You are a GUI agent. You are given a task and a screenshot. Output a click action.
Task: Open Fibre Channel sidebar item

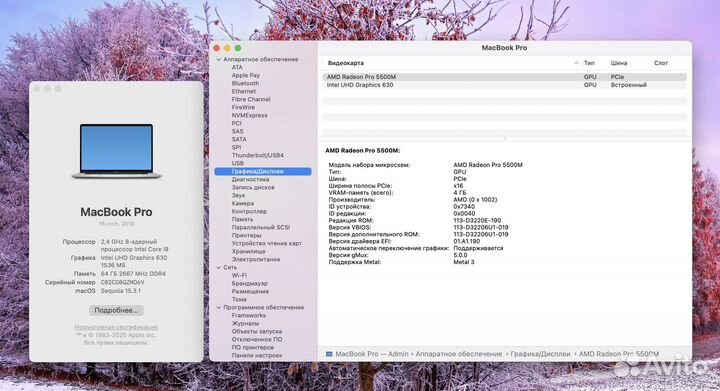[251, 99]
